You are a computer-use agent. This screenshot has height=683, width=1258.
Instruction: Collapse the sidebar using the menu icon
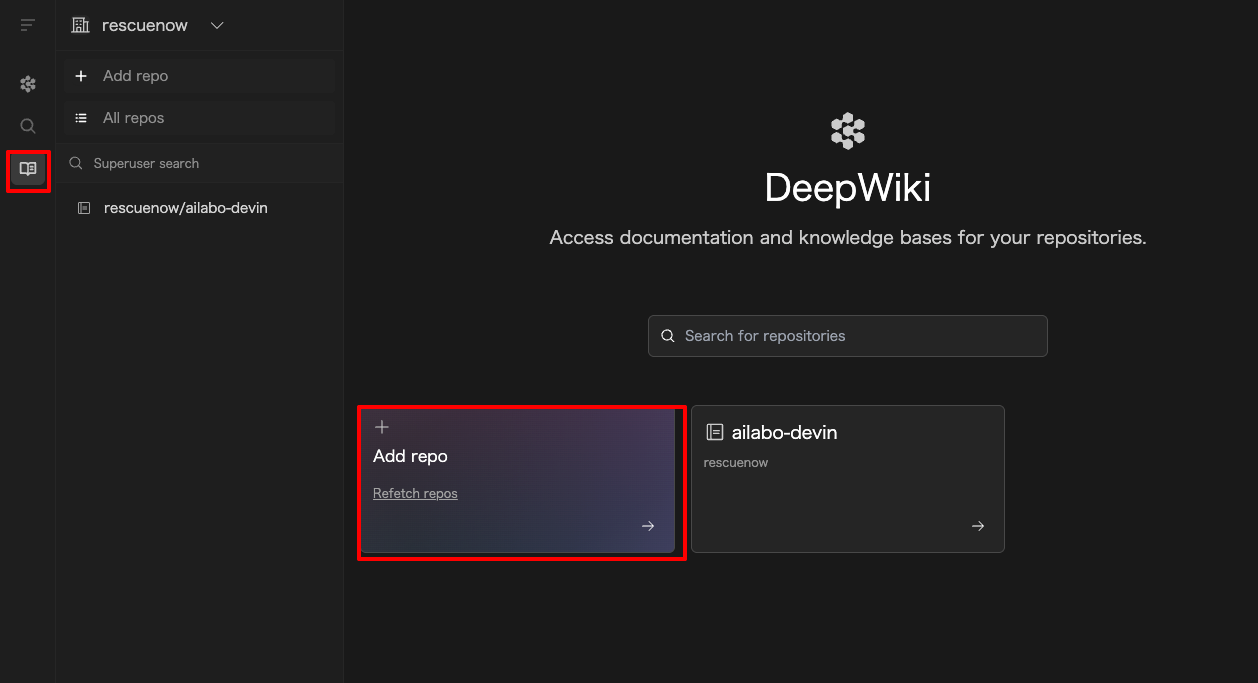(28, 25)
